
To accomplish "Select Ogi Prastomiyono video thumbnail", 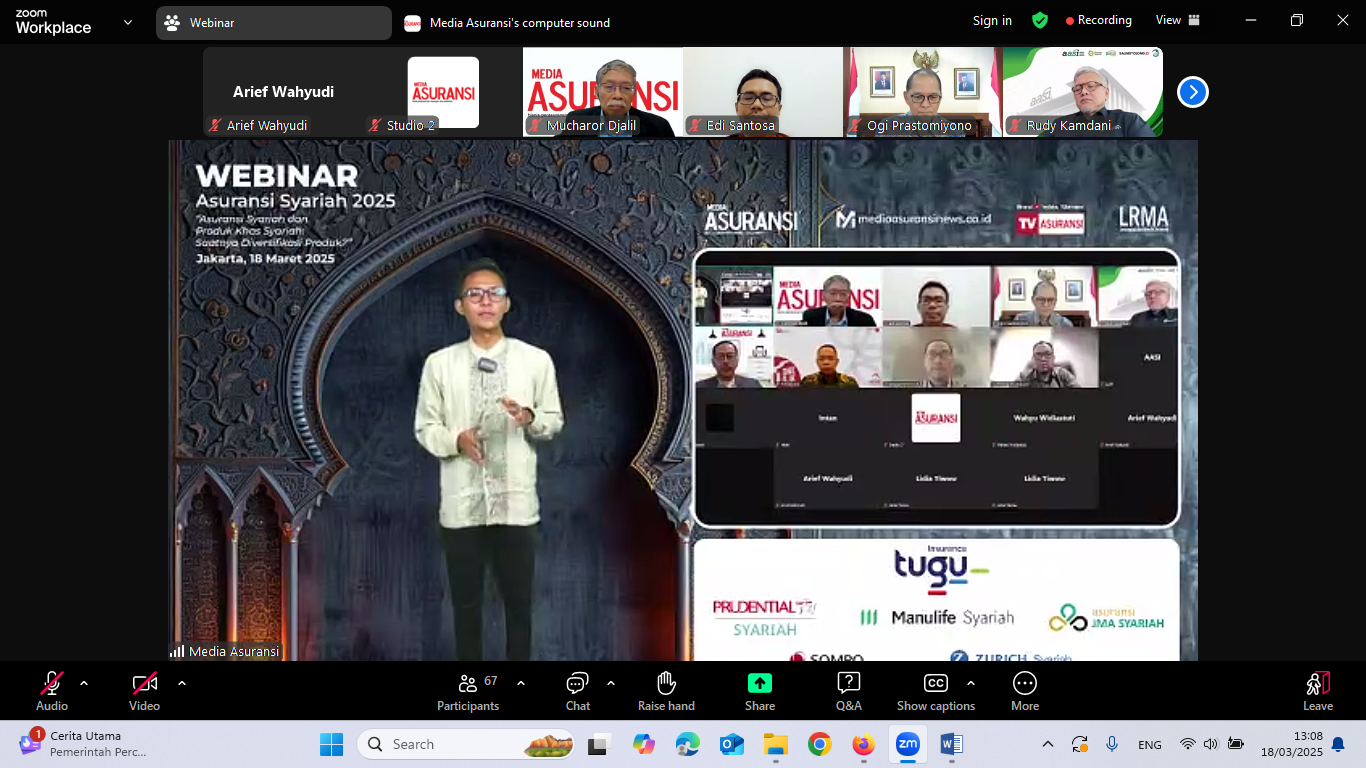I will point(923,92).
